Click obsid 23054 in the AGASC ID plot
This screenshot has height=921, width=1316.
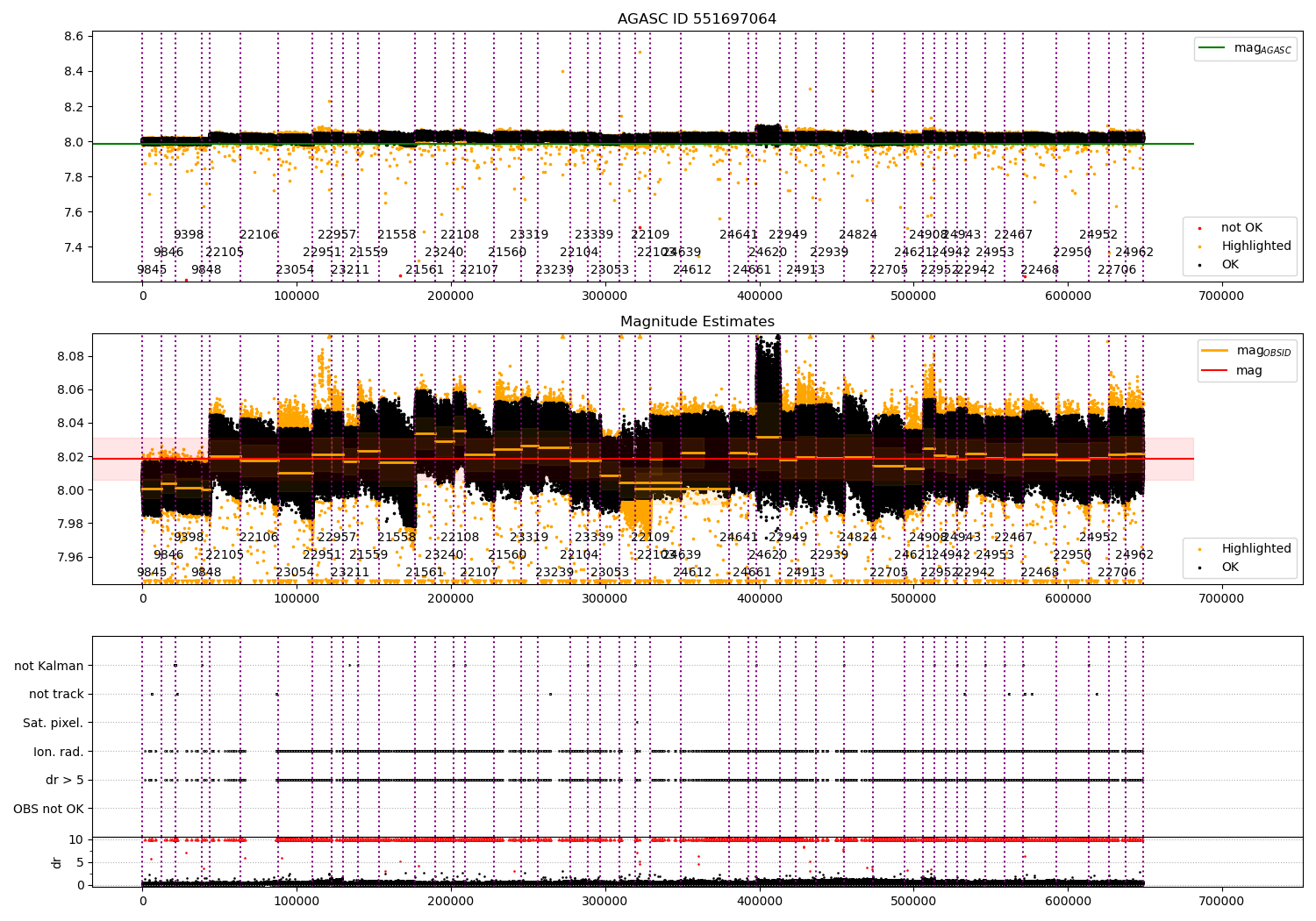(295, 270)
